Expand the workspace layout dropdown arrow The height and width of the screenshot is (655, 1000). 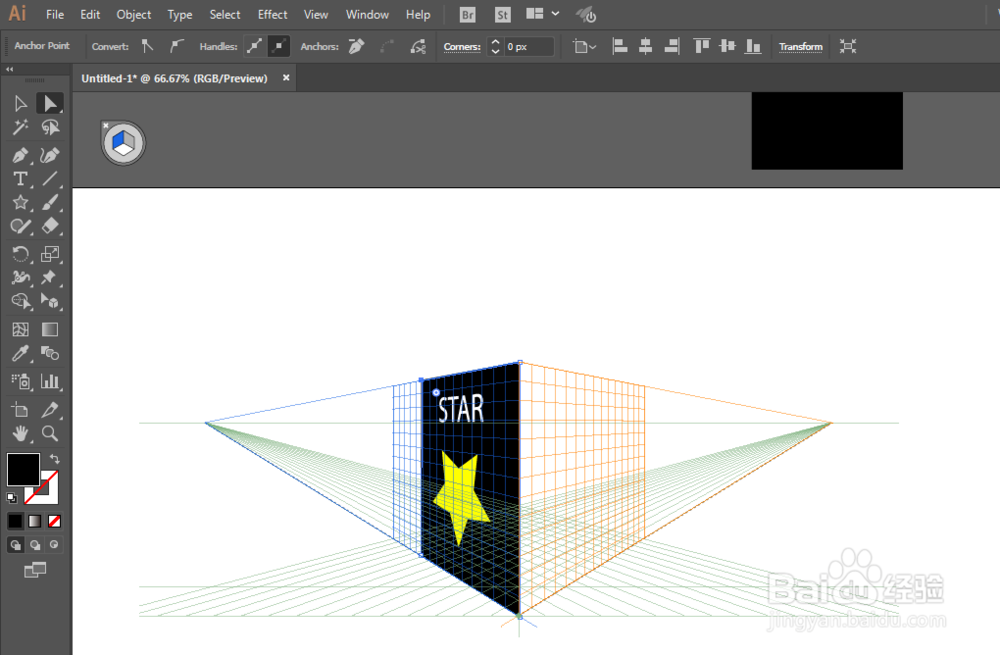click(x=555, y=13)
